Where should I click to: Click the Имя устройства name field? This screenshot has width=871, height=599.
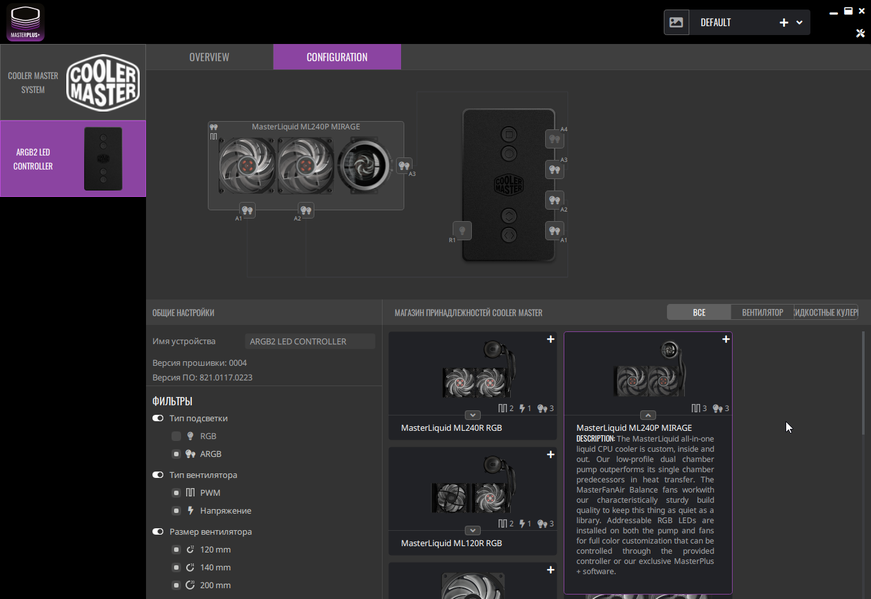pyautogui.click(x=310, y=341)
